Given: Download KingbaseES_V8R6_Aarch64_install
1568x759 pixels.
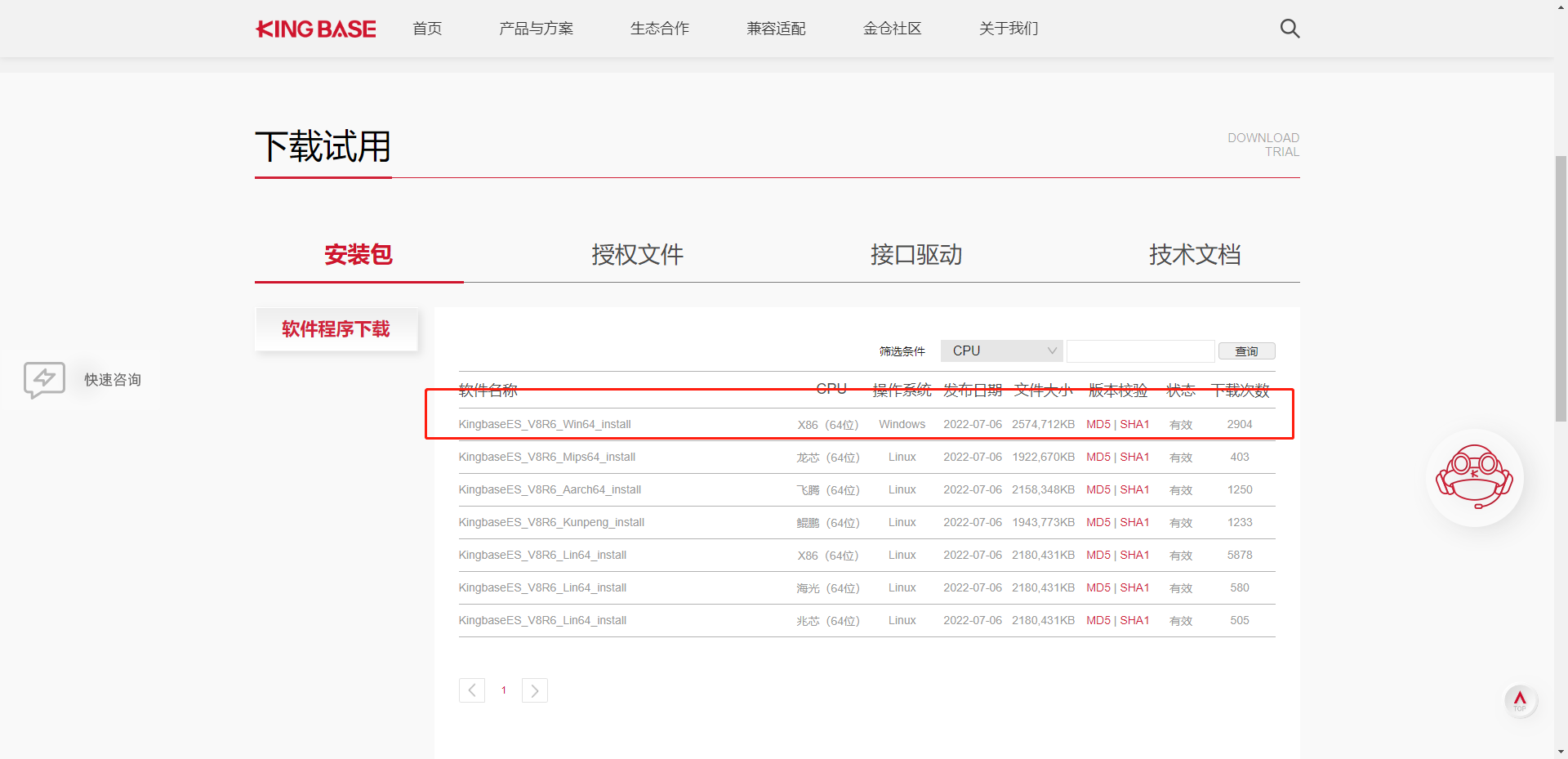Looking at the screenshot, I should (550, 489).
